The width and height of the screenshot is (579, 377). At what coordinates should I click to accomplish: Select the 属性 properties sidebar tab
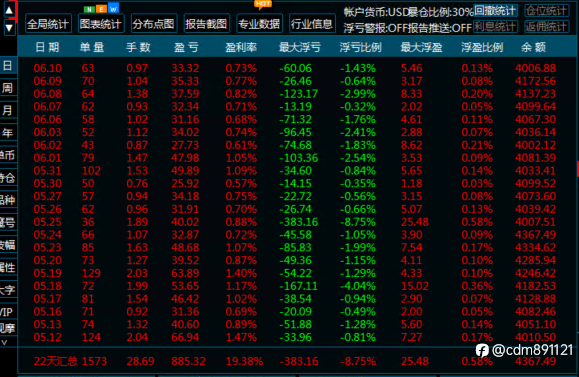click(8, 267)
